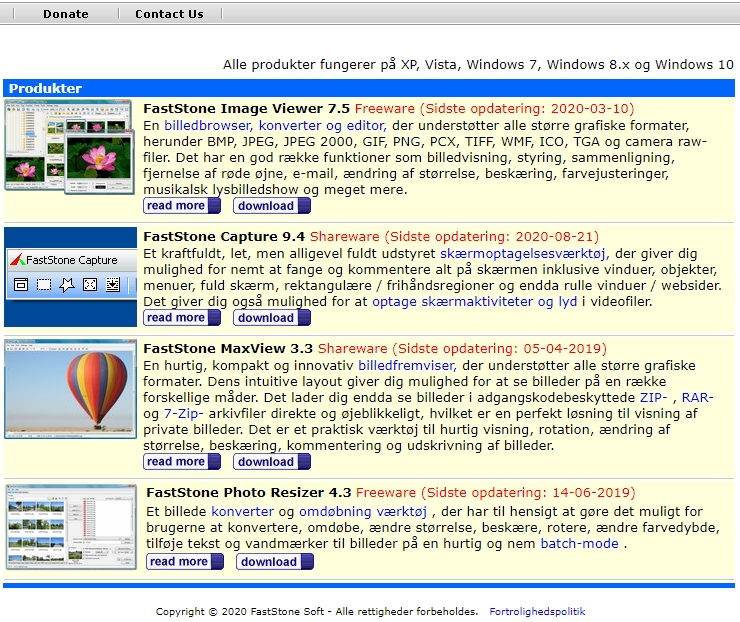Click the freehand region icon in Capture thumbnail
Image resolution: width=740 pixels, height=622 pixels.
click(67, 285)
